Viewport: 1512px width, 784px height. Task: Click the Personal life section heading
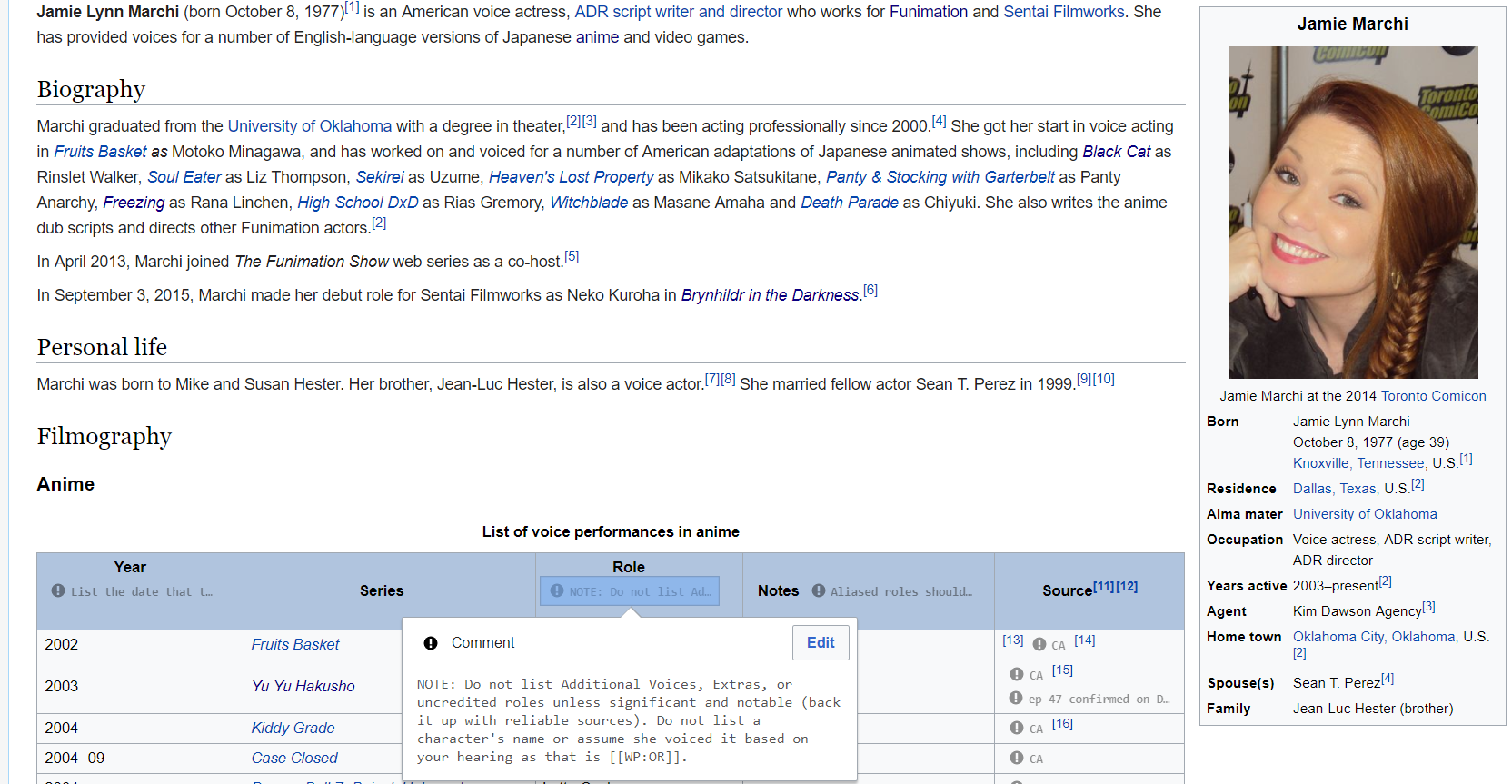pos(102,347)
